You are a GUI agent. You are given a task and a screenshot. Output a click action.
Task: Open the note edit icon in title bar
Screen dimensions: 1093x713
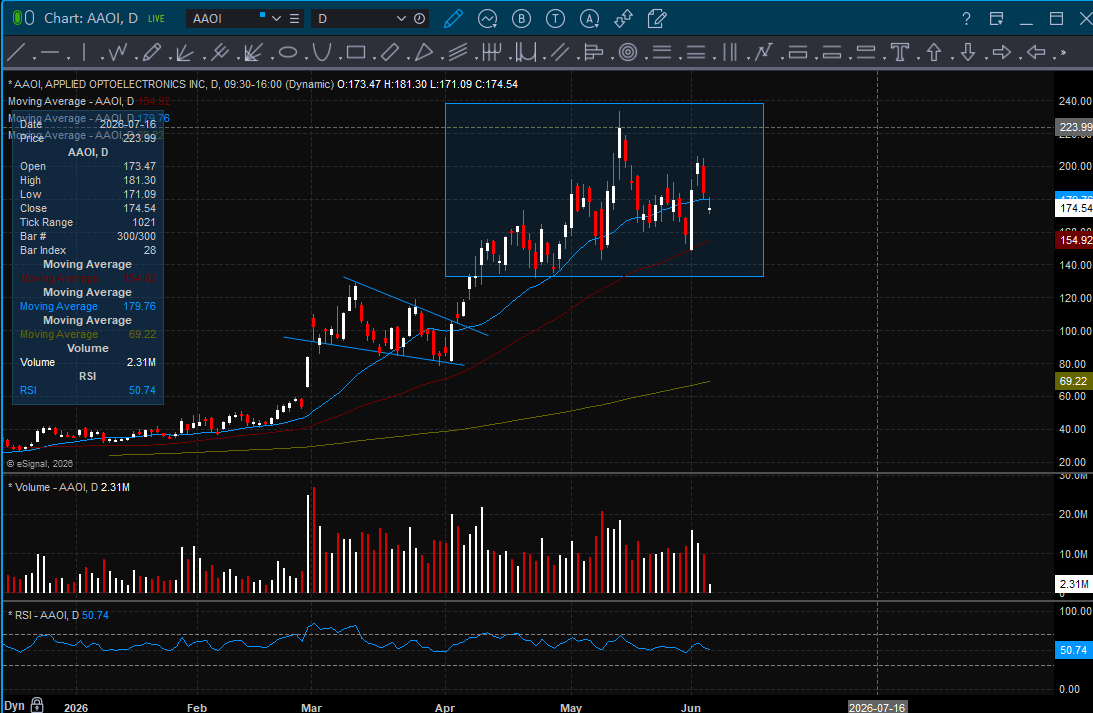click(x=657, y=19)
